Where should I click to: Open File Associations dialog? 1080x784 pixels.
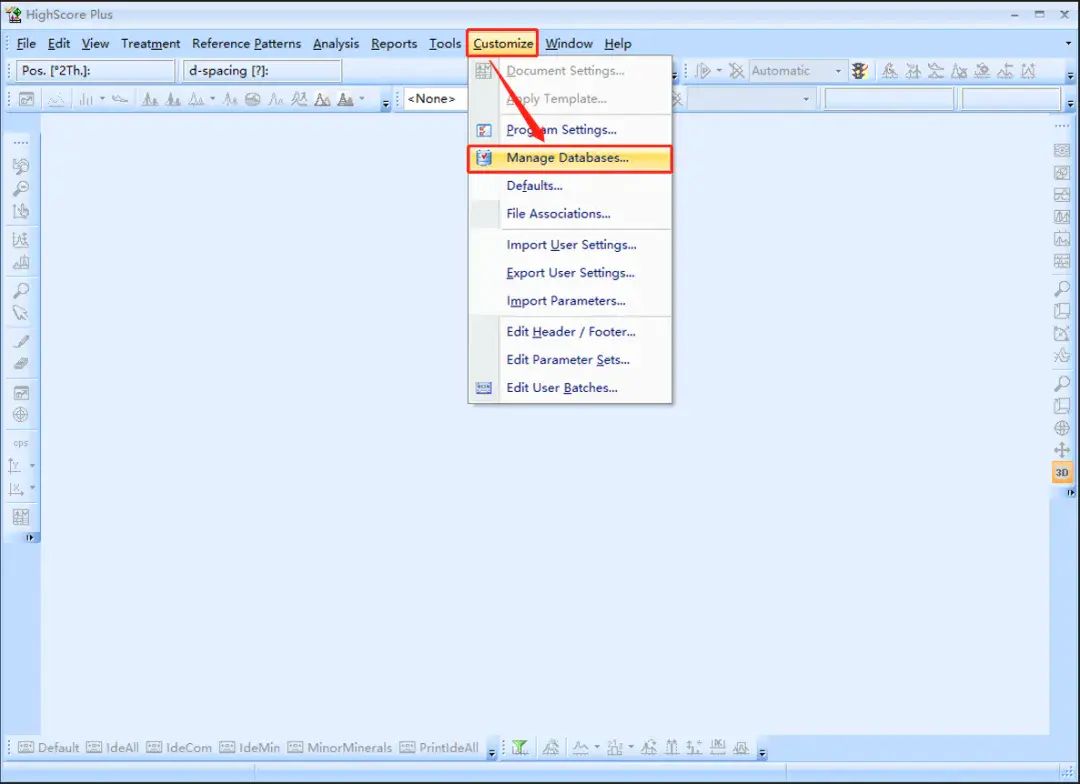(570, 214)
